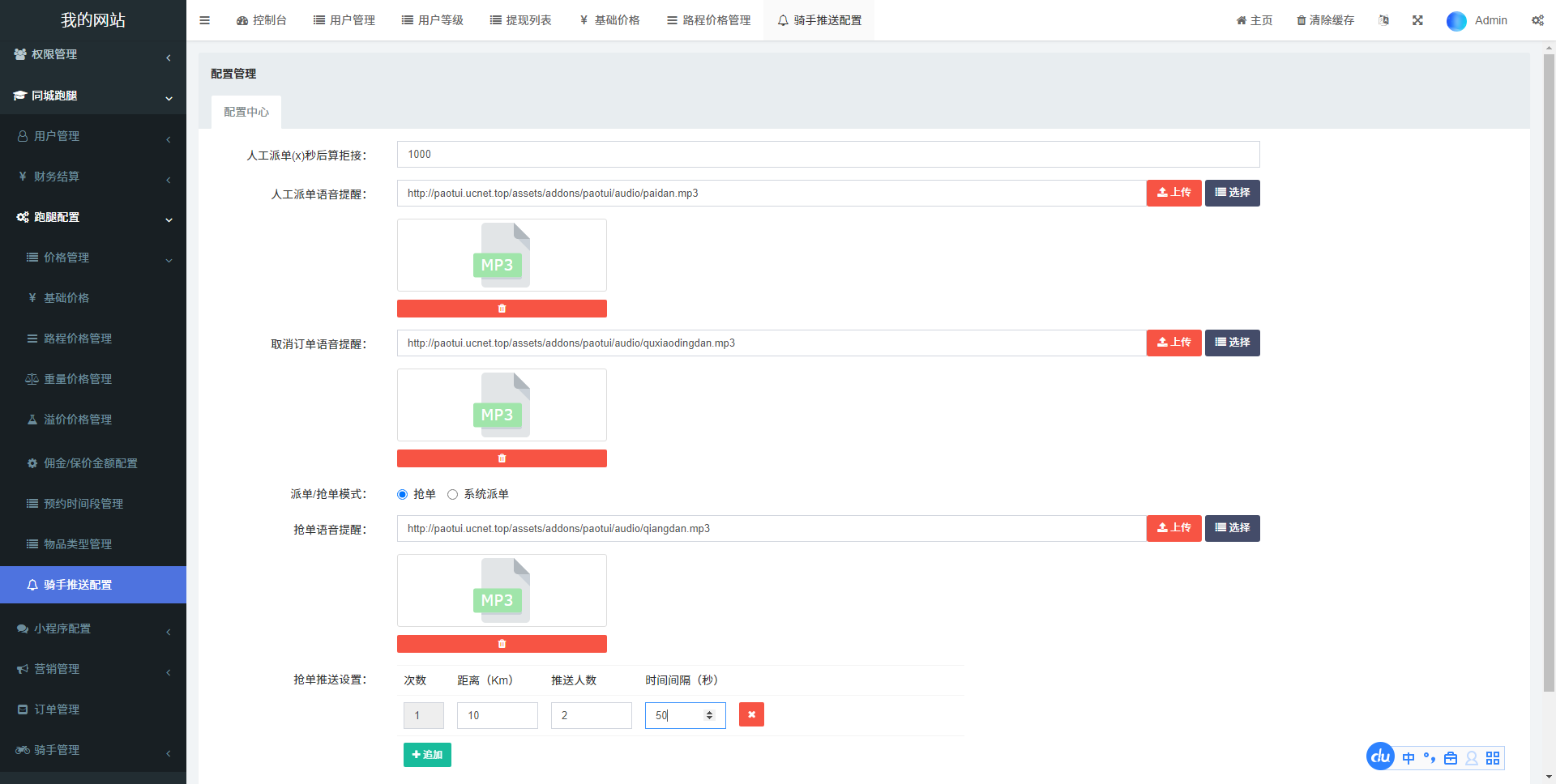Click the 清除缓存 trash icon in header
1556x784 pixels.
point(1302,20)
